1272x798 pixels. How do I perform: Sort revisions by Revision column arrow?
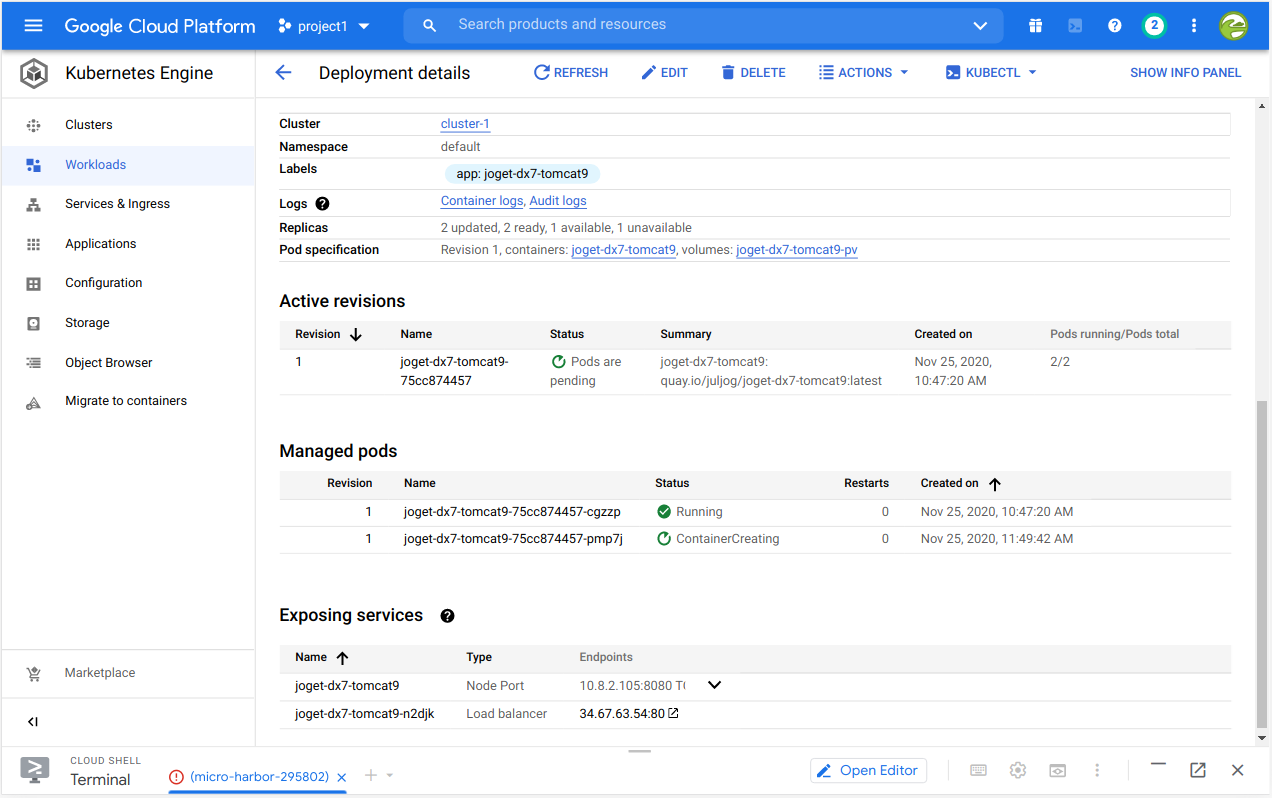coord(355,335)
